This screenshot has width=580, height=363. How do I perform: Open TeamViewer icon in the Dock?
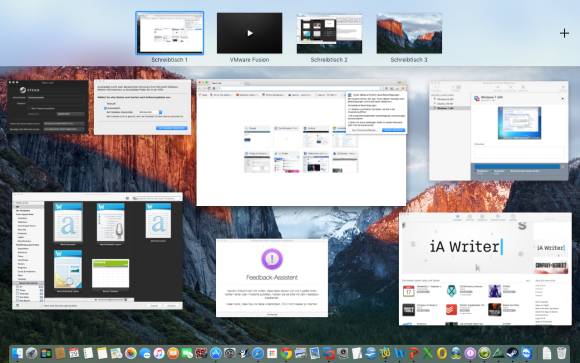coord(527,353)
